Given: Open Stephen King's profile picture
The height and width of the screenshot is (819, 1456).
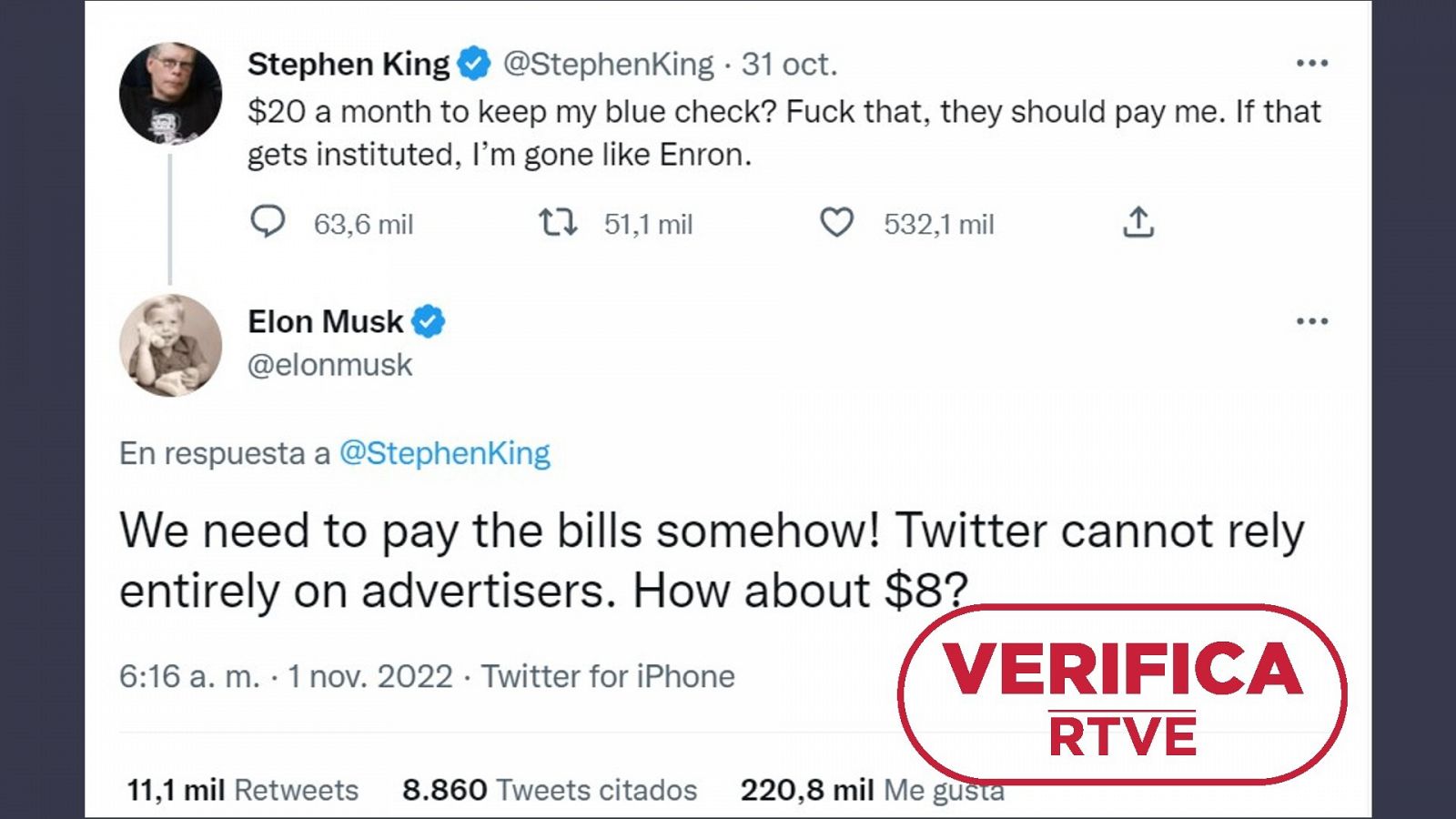Looking at the screenshot, I should pos(170,93).
